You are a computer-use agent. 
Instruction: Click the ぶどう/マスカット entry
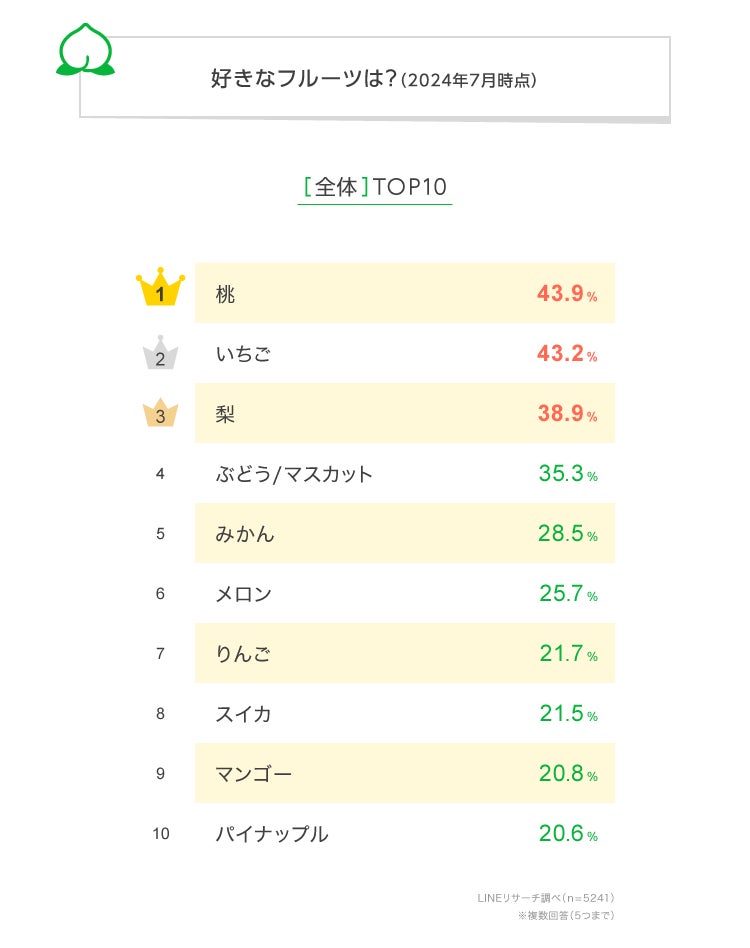click(x=294, y=474)
